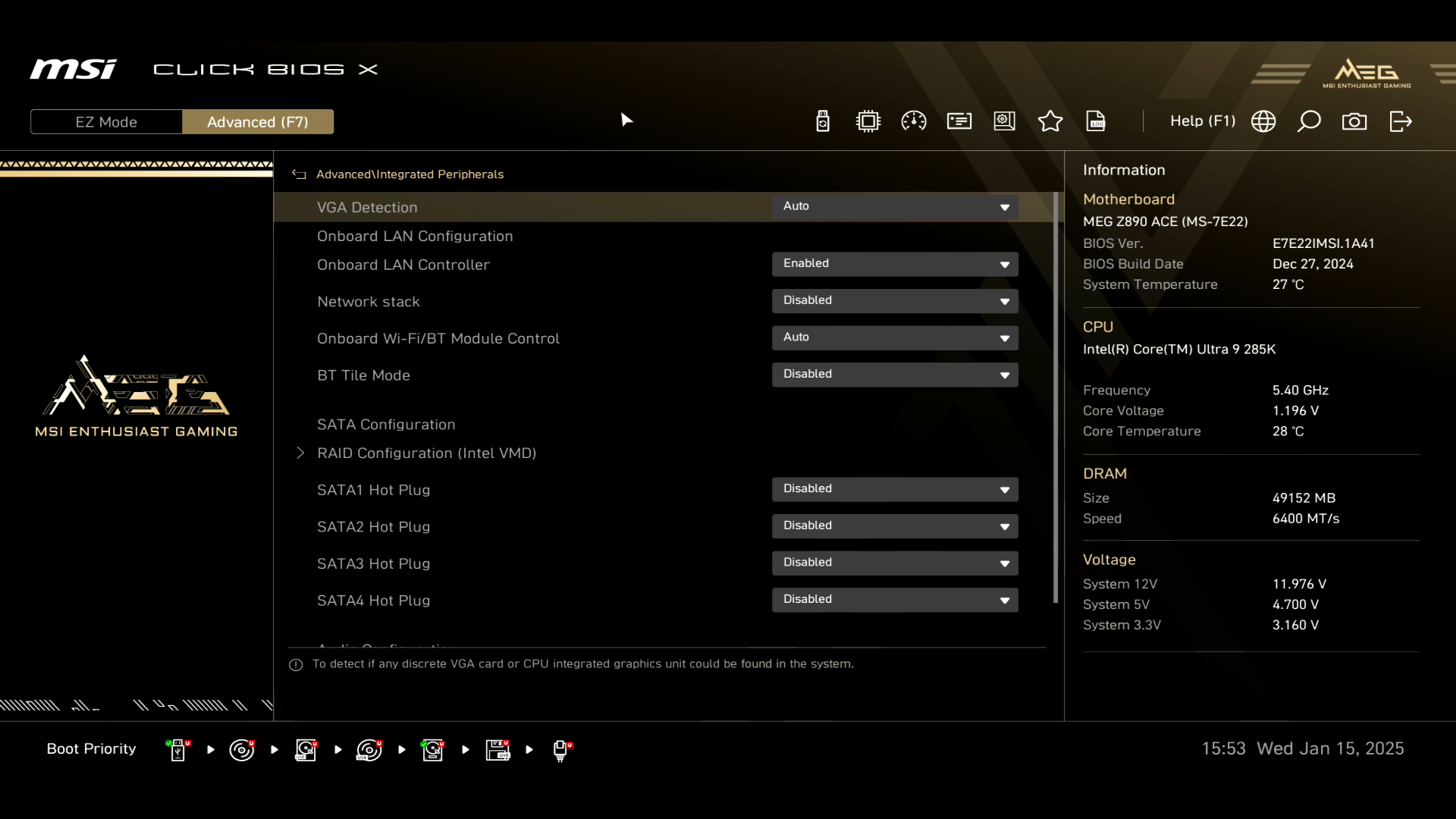Screen dimensions: 1456x819
Task: Click the Help (F1) button
Action: click(1203, 121)
